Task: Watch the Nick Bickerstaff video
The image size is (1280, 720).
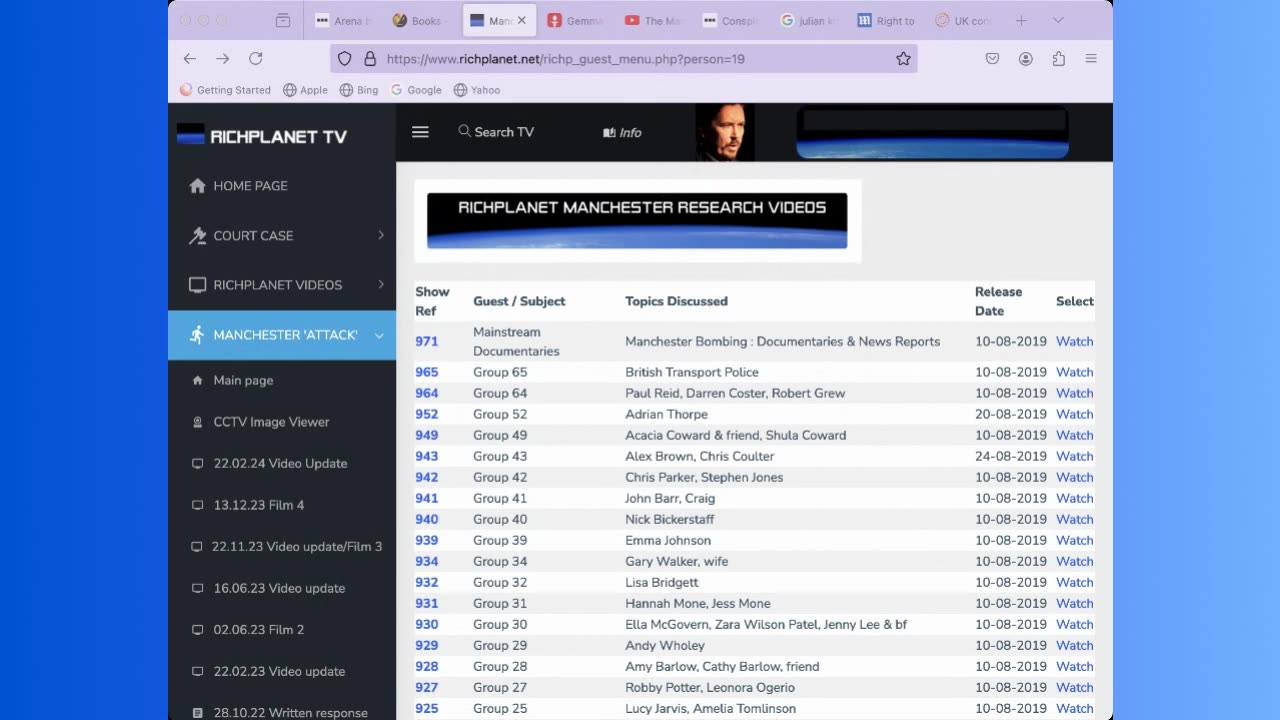Action: 1074,519
